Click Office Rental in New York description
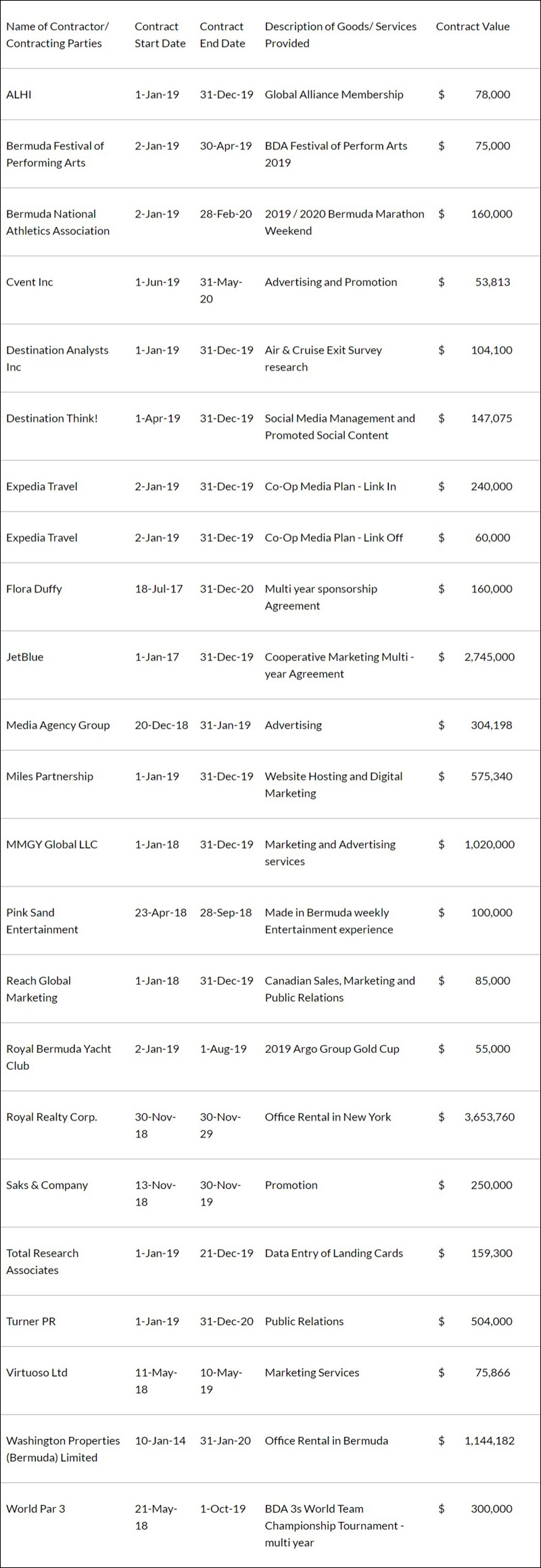 pos(327,1117)
